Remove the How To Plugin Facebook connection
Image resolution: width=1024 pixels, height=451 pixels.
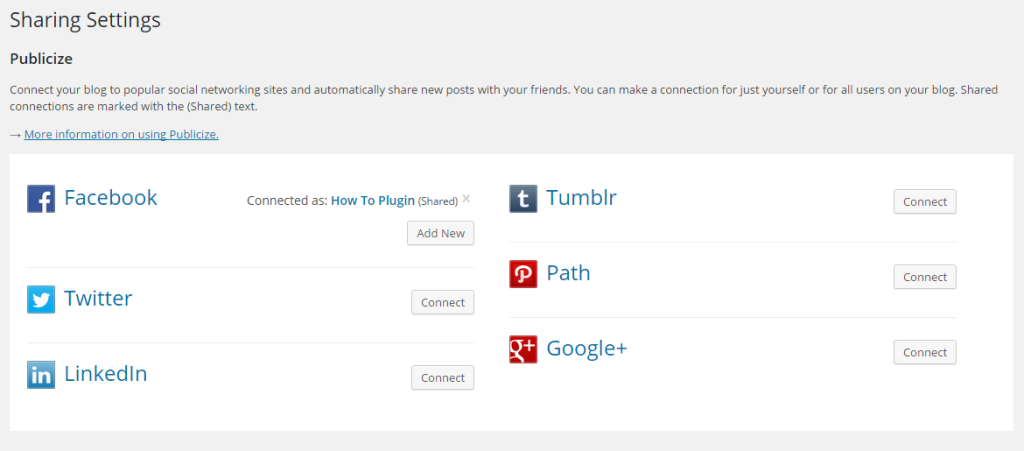point(466,198)
